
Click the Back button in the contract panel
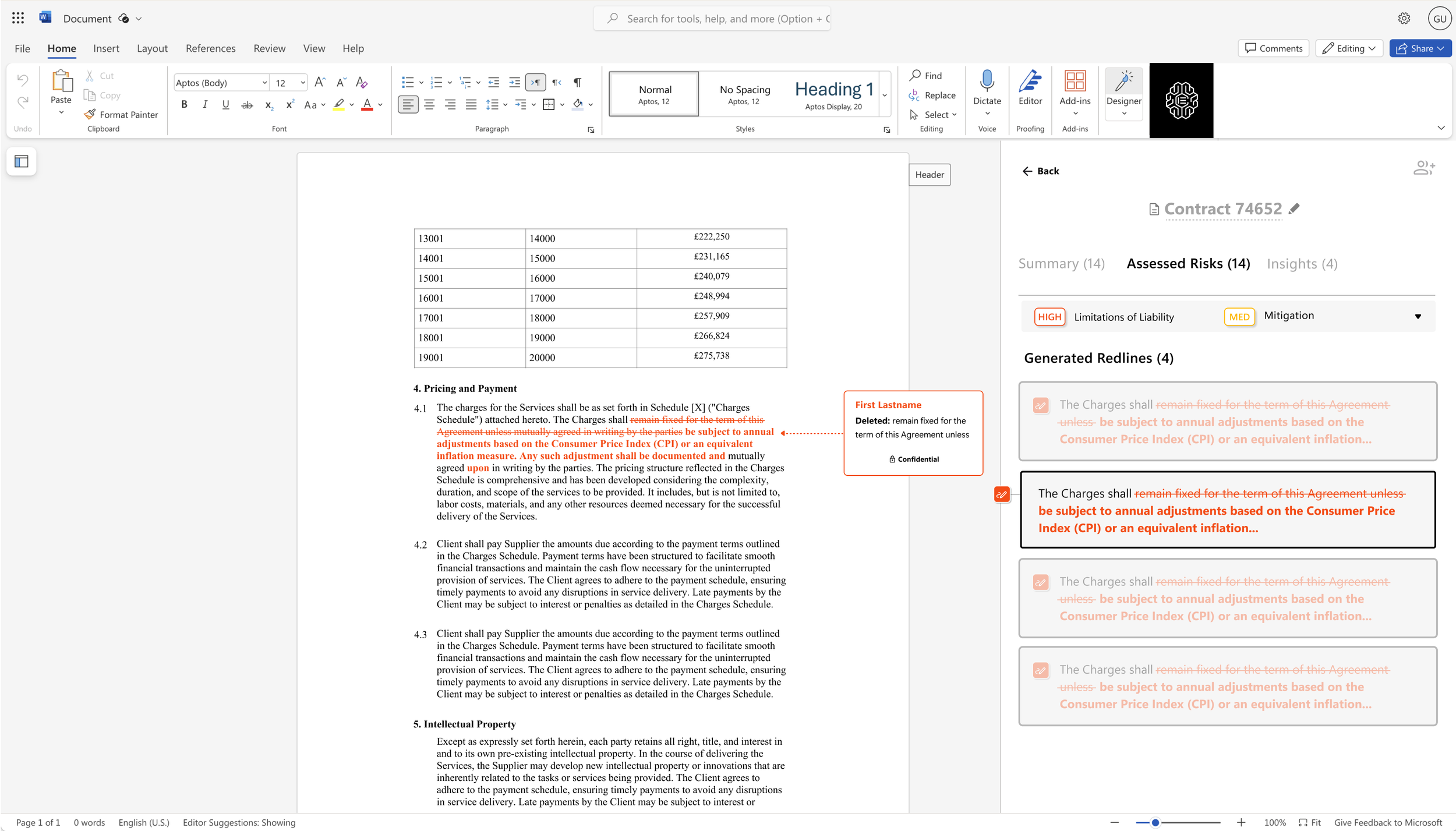point(1040,171)
